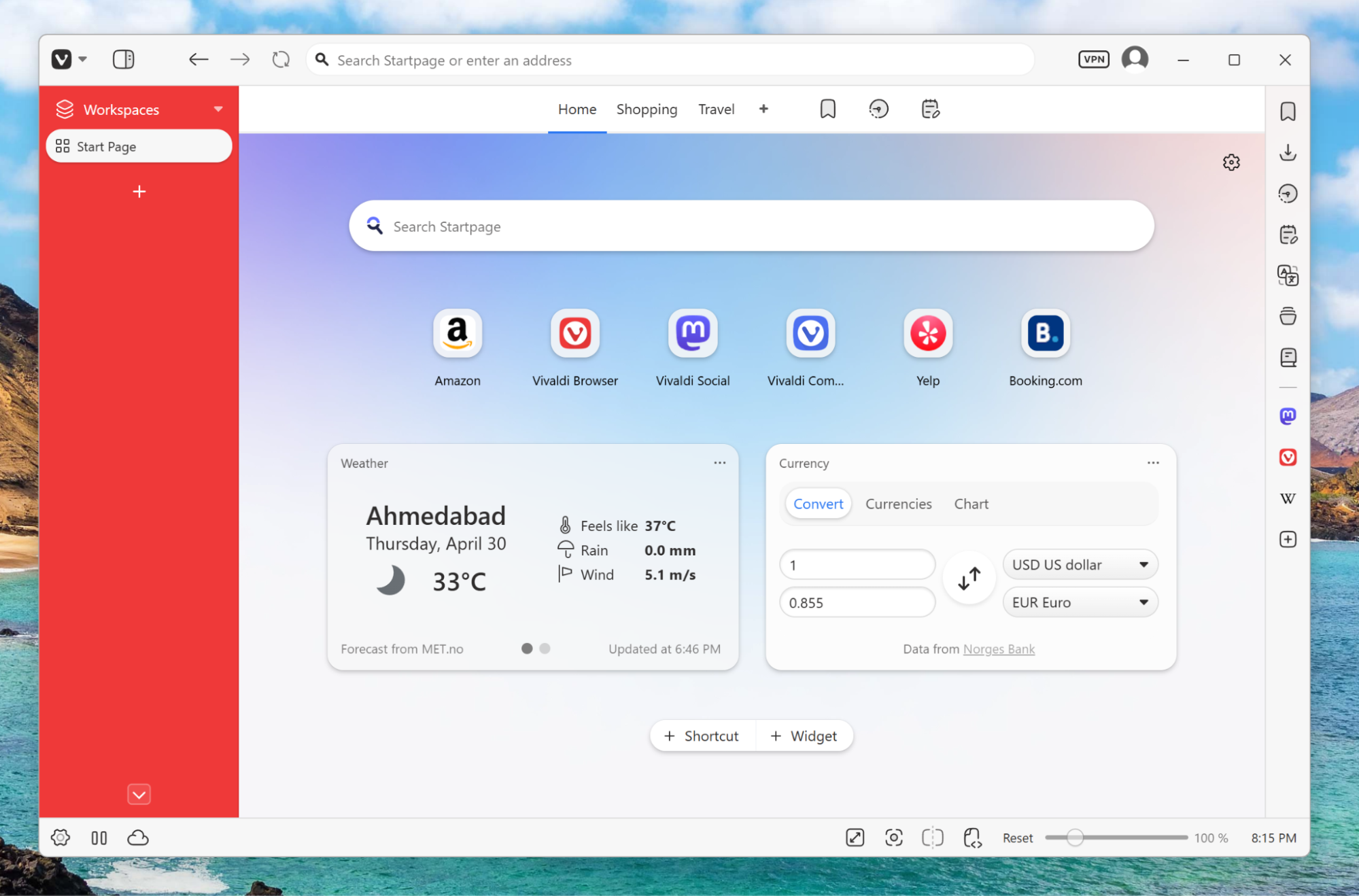The image size is (1359, 896).
Task: Open settings gear in status bar
Action: tap(61, 838)
